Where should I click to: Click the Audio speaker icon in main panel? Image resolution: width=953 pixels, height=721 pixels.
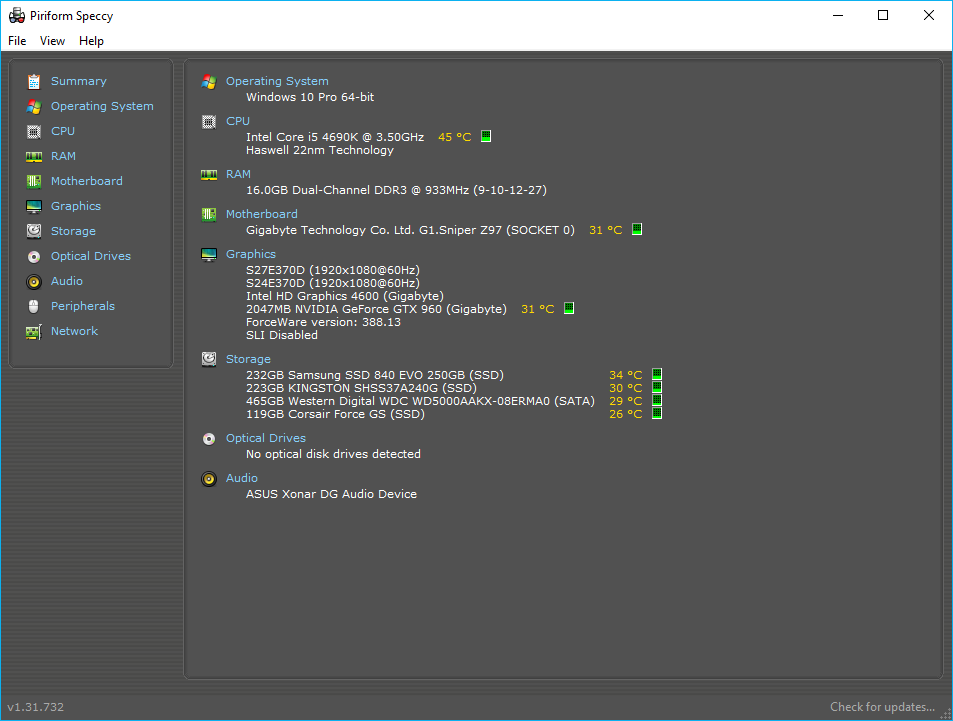point(209,479)
